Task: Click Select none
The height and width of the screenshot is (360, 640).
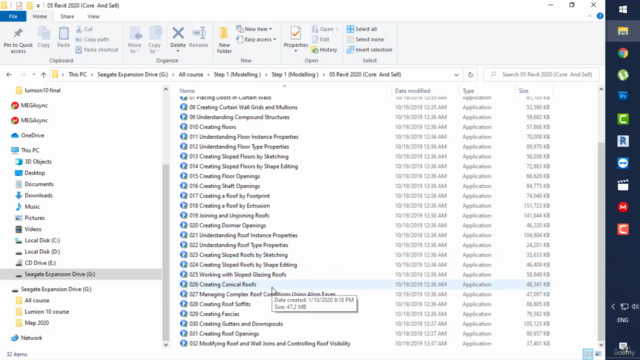Action: point(365,39)
